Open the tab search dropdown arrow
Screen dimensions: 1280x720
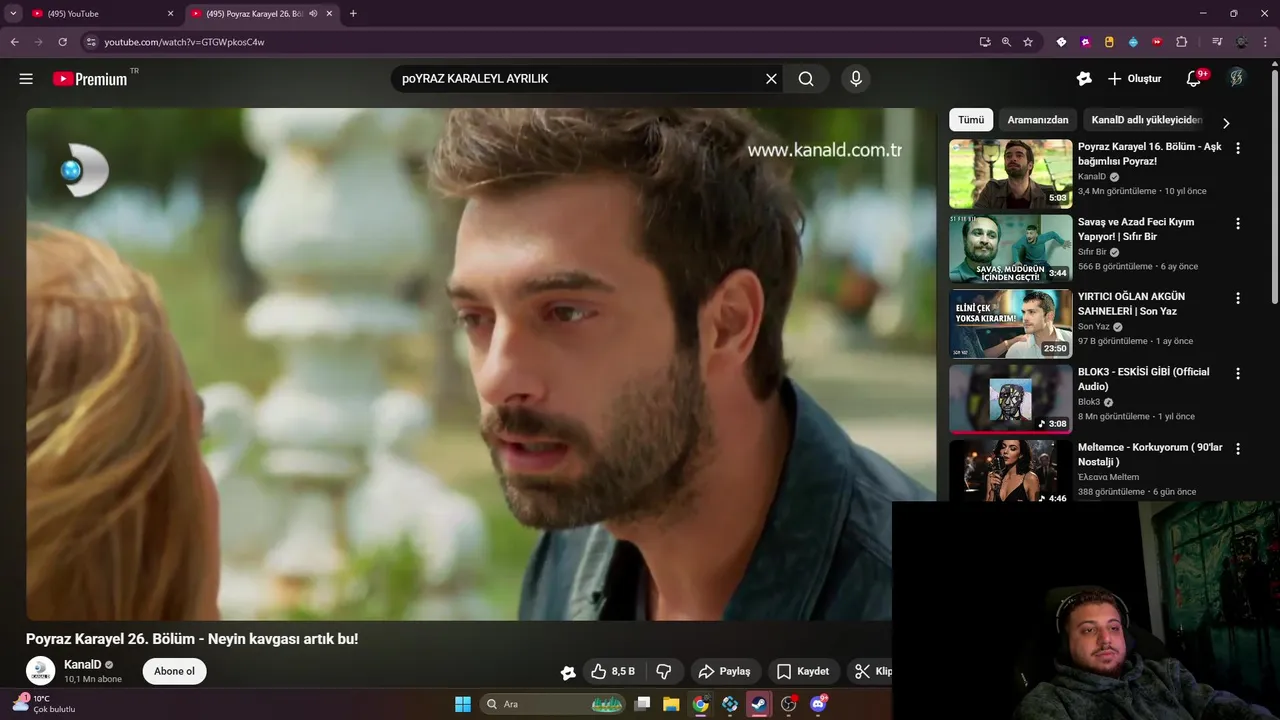(x=13, y=14)
